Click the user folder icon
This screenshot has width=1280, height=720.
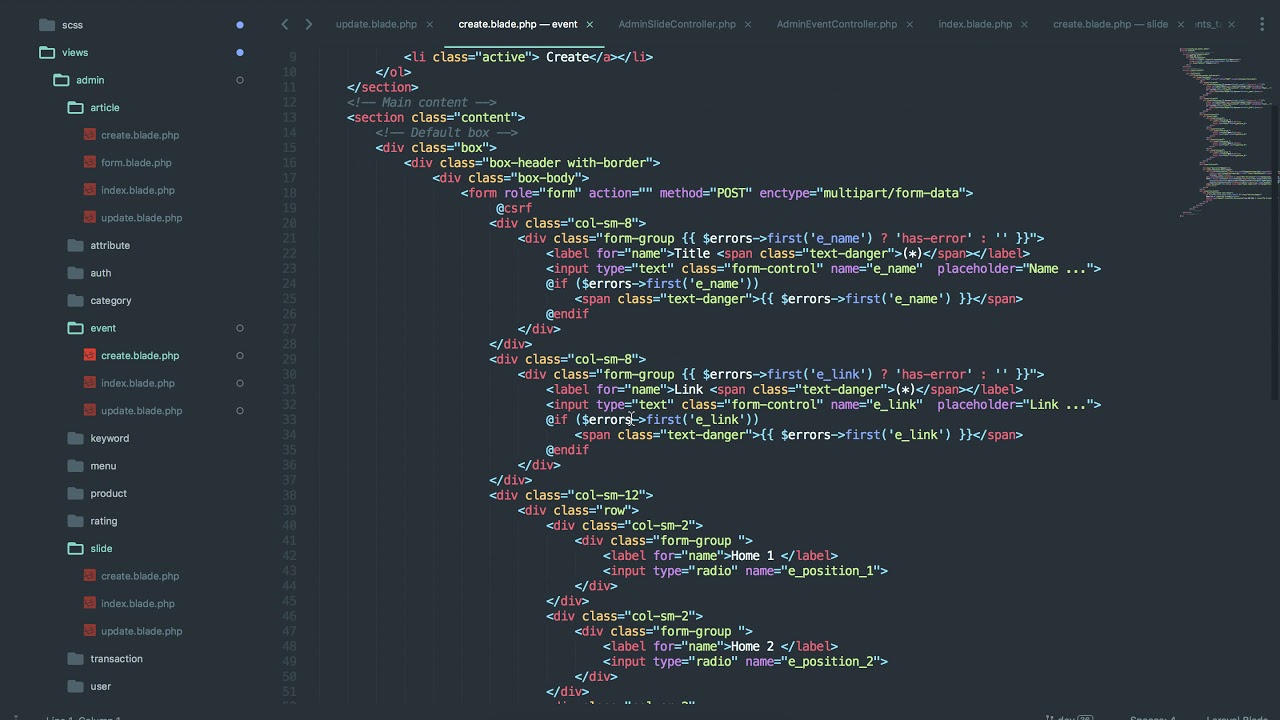click(75, 686)
